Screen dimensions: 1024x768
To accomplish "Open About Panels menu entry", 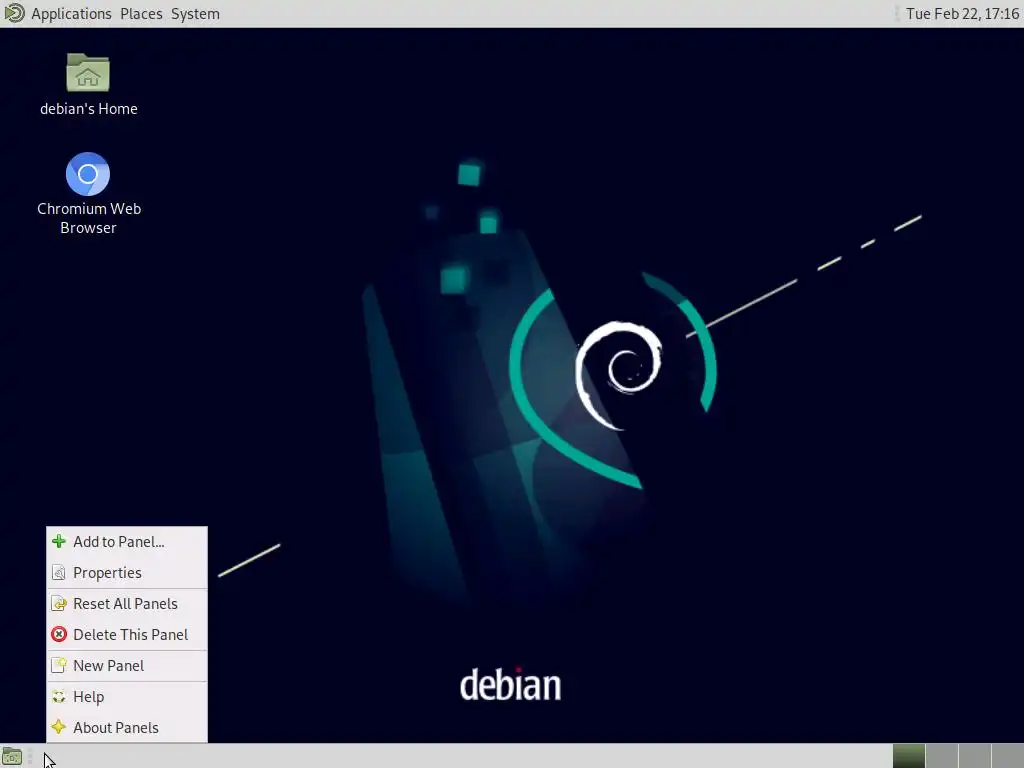I will click(x=127, y=728).
